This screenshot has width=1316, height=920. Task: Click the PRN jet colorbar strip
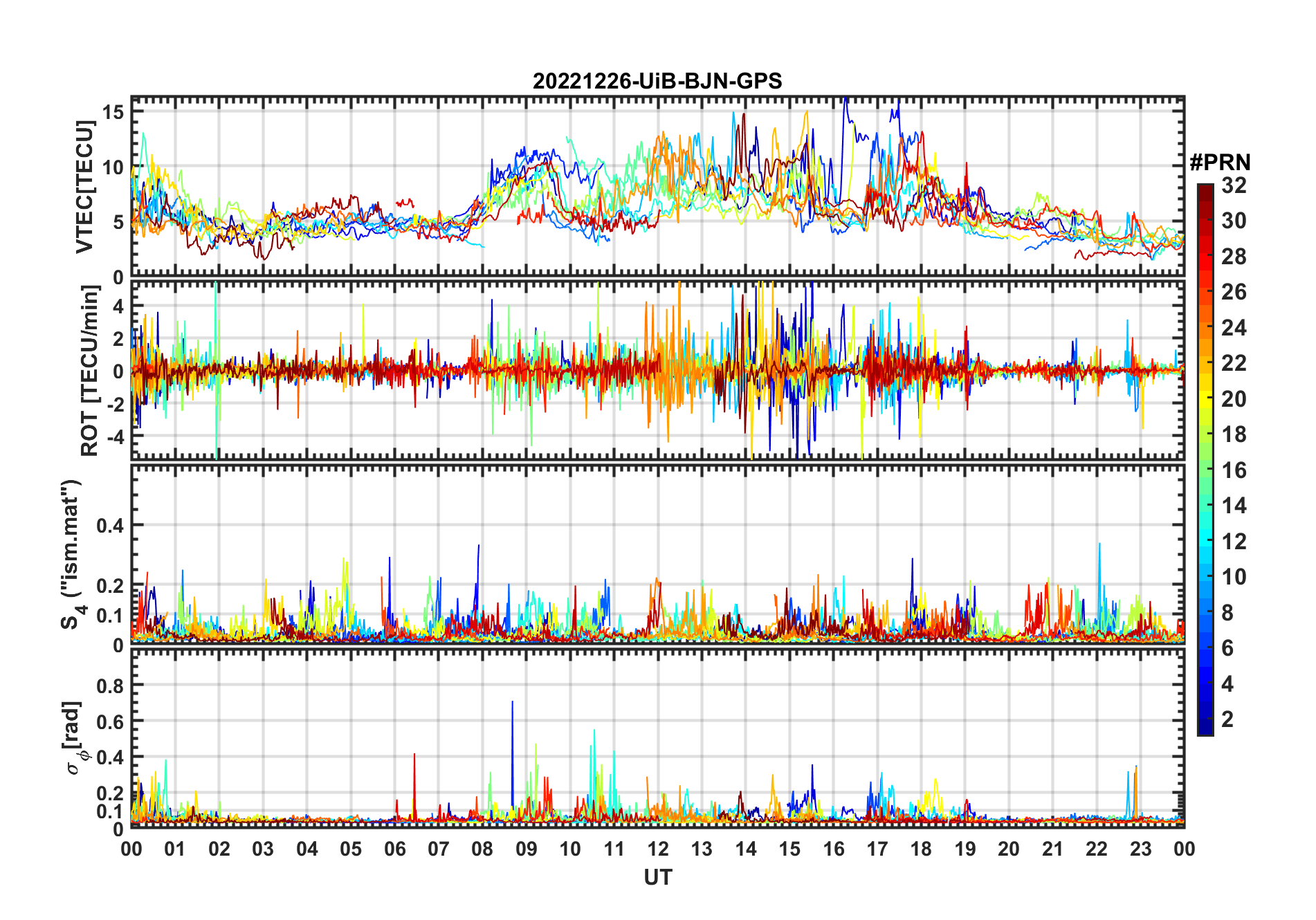tap(1205, 459)
